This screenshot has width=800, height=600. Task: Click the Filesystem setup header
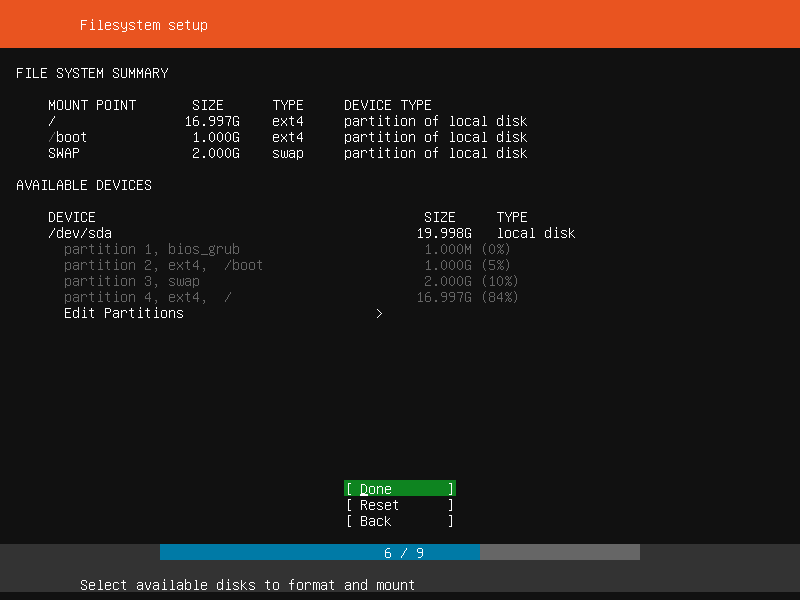coord(143,24)
